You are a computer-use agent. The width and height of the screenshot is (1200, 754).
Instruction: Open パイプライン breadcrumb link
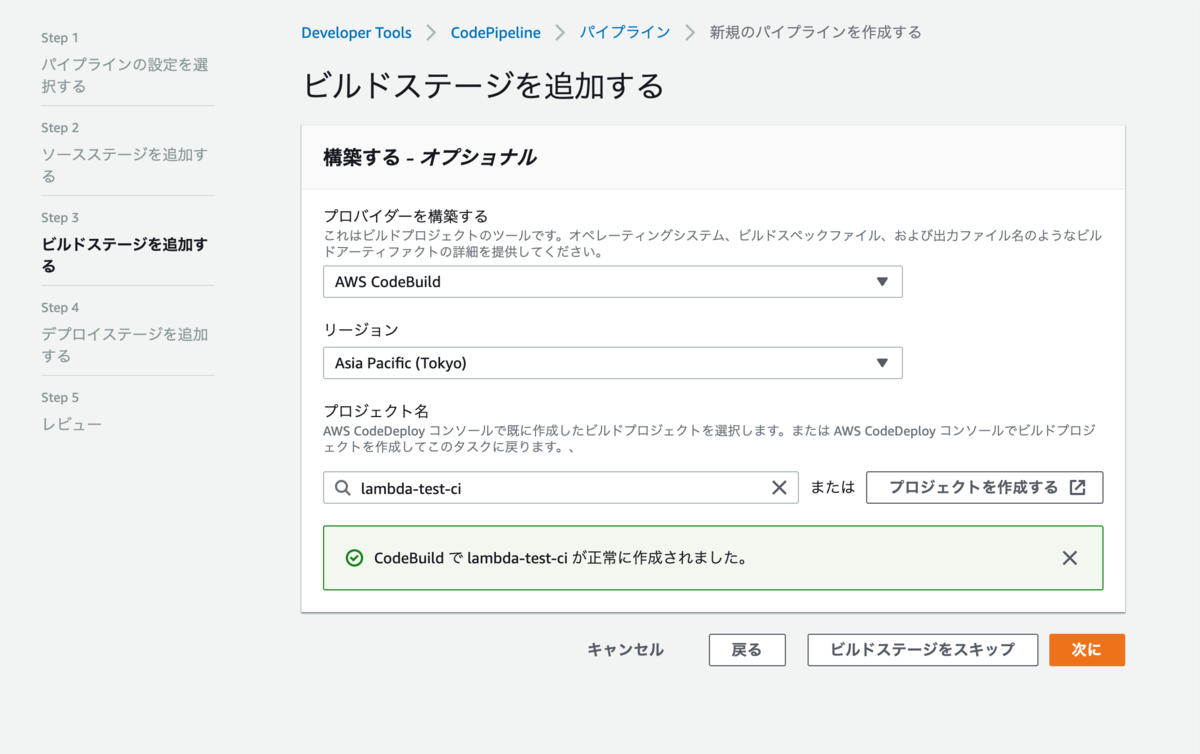[625, 32]
